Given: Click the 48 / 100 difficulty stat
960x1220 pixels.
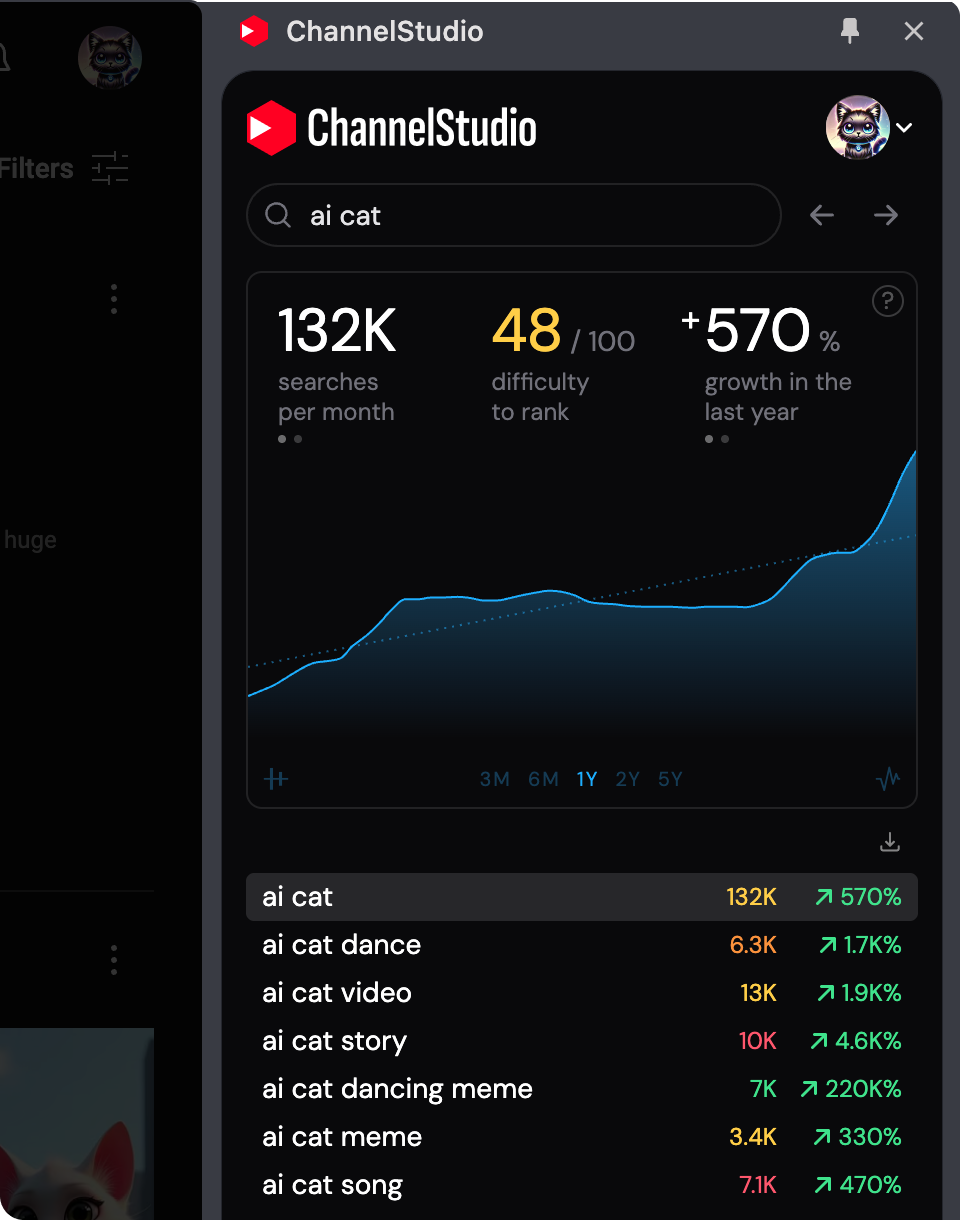Looking at the screenshot, I should click(563, 365).
